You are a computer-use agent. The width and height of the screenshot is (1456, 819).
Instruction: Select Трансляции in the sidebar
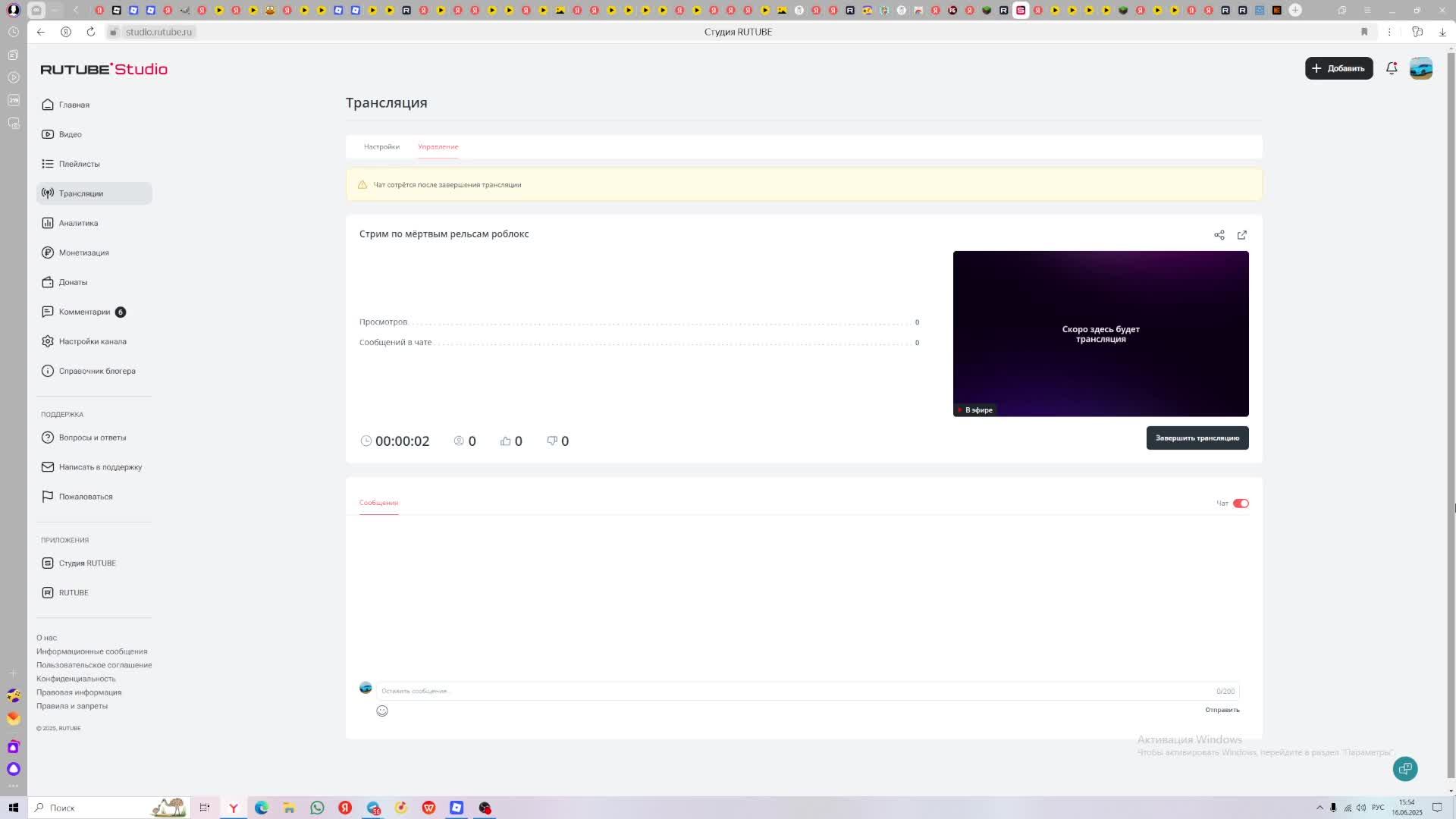pos(94,193)
